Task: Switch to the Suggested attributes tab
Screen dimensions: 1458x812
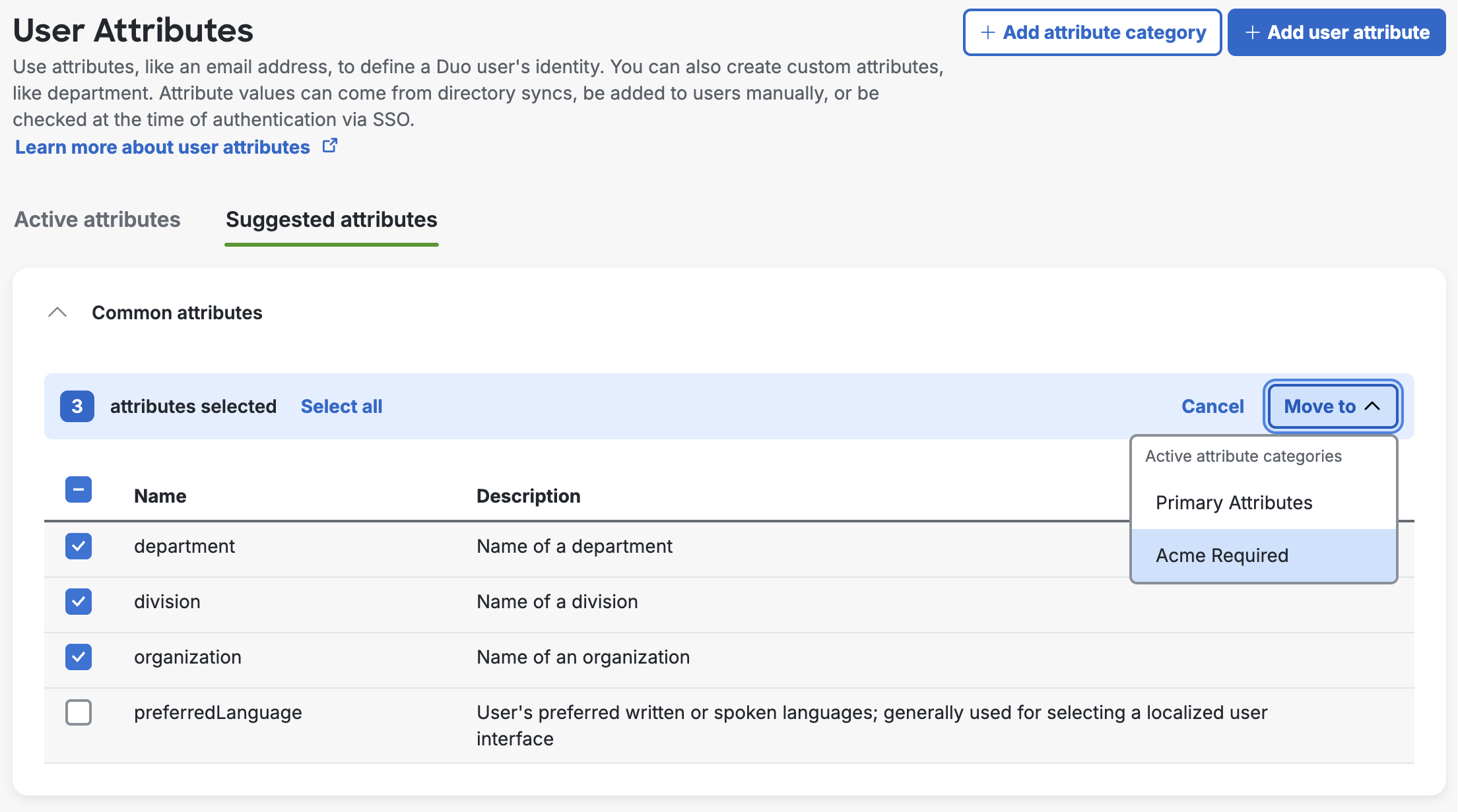Action: (331, 220)
